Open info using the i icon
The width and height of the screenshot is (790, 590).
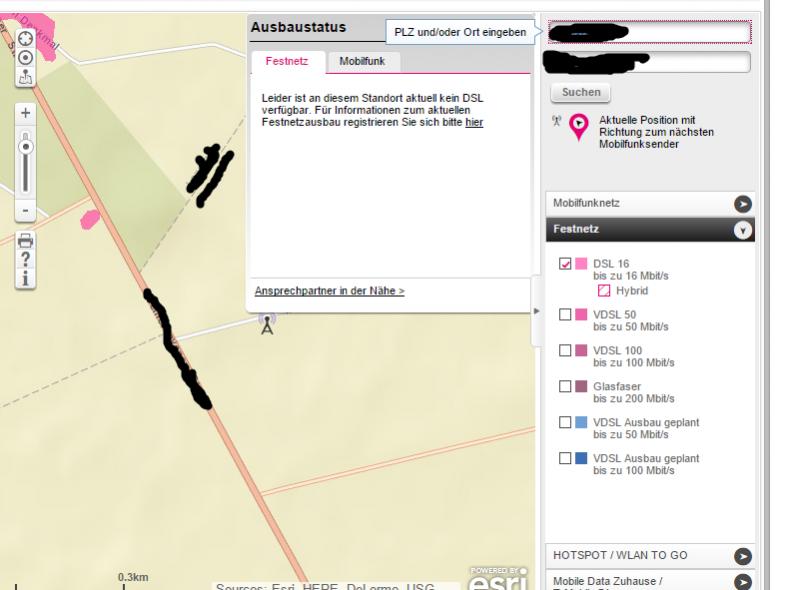pyautogui.click(x=25, y=278)
